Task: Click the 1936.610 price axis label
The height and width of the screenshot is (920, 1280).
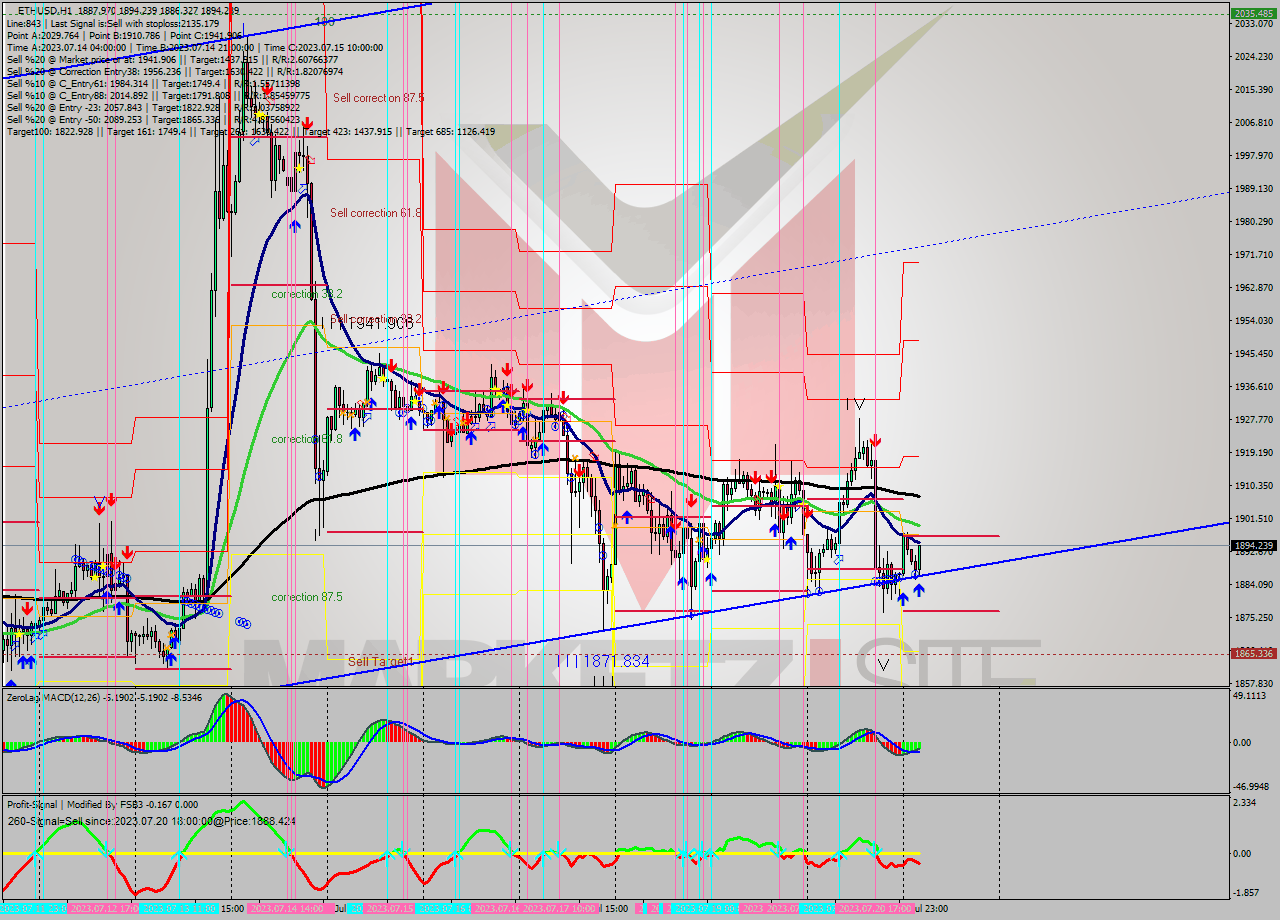Action: point(1253,387)
